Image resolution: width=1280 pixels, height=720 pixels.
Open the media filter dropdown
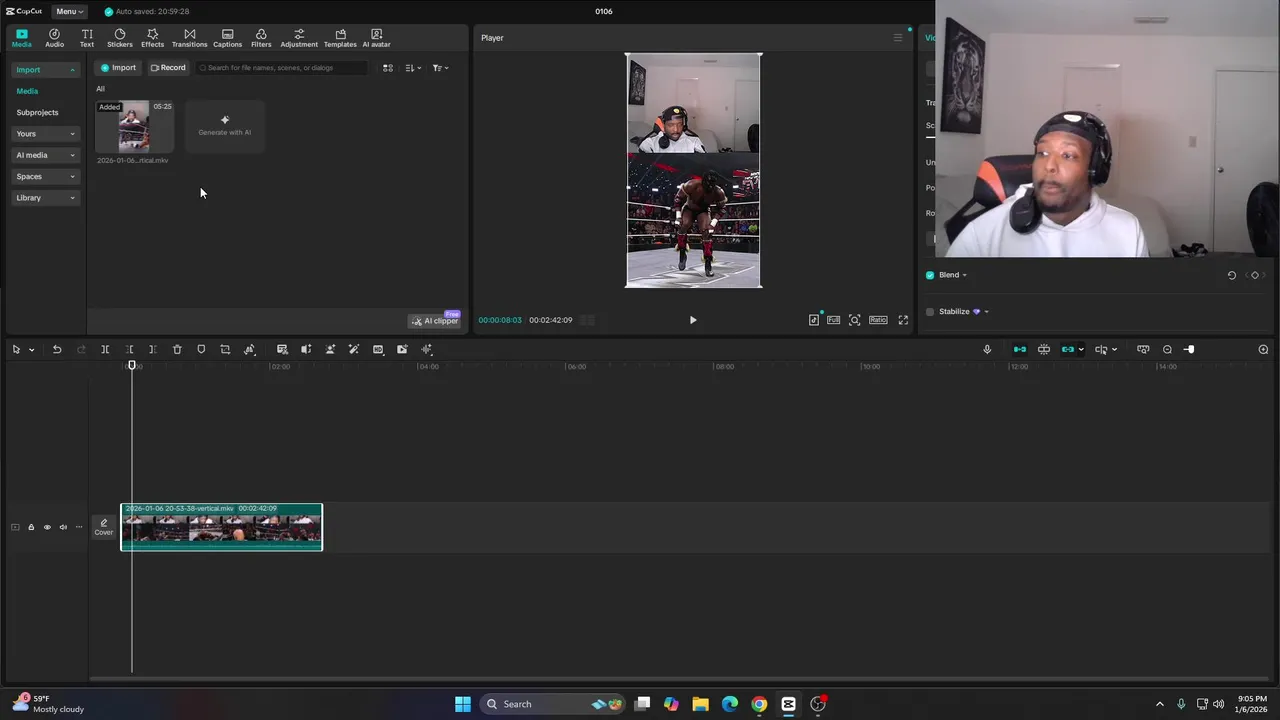[x=440, y=68]
